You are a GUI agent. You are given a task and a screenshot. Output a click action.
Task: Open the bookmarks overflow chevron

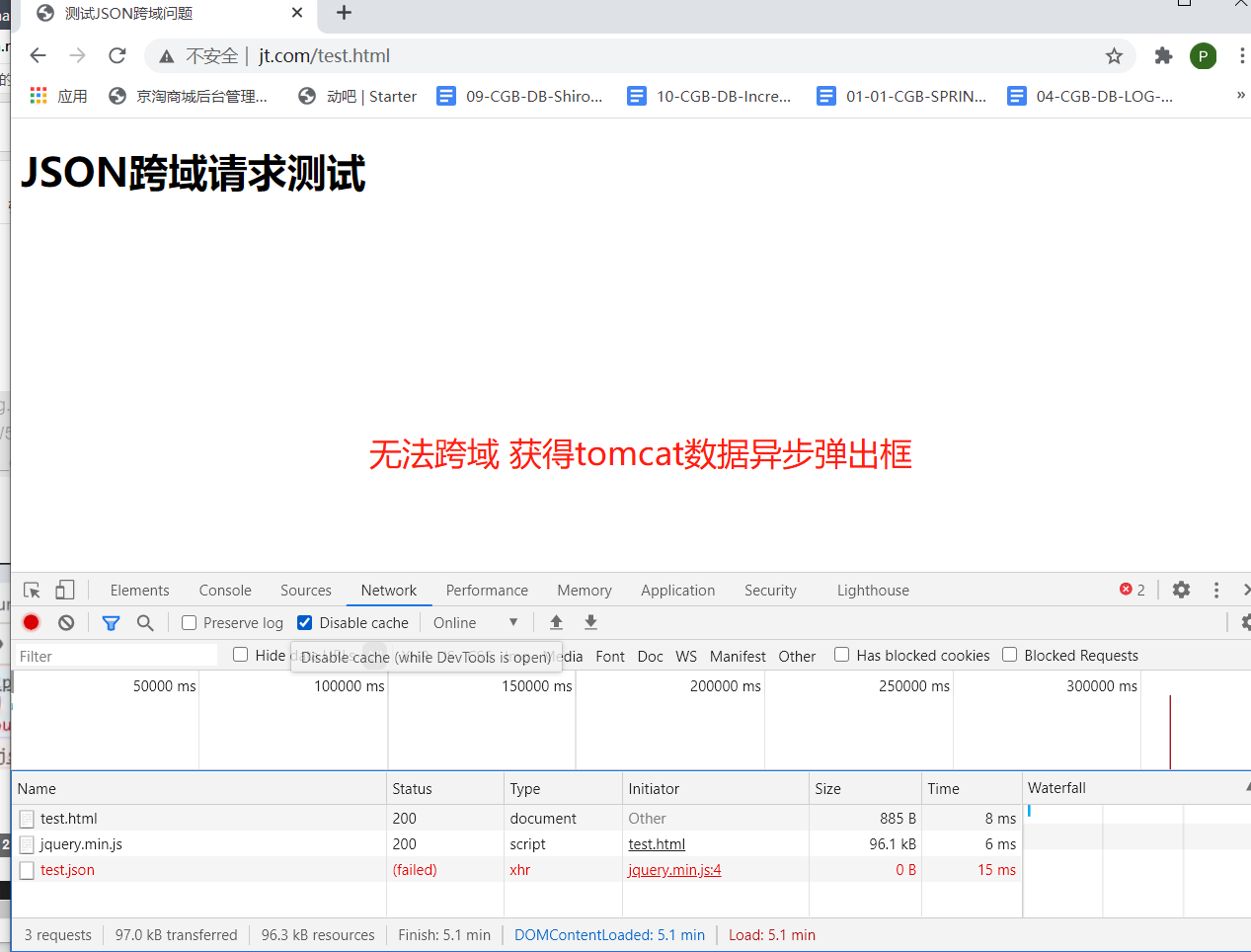[1241, 96]
